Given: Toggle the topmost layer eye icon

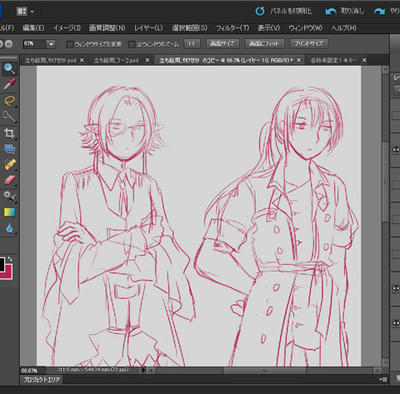Looking at the screenshot, I should [x=396, y=150].
